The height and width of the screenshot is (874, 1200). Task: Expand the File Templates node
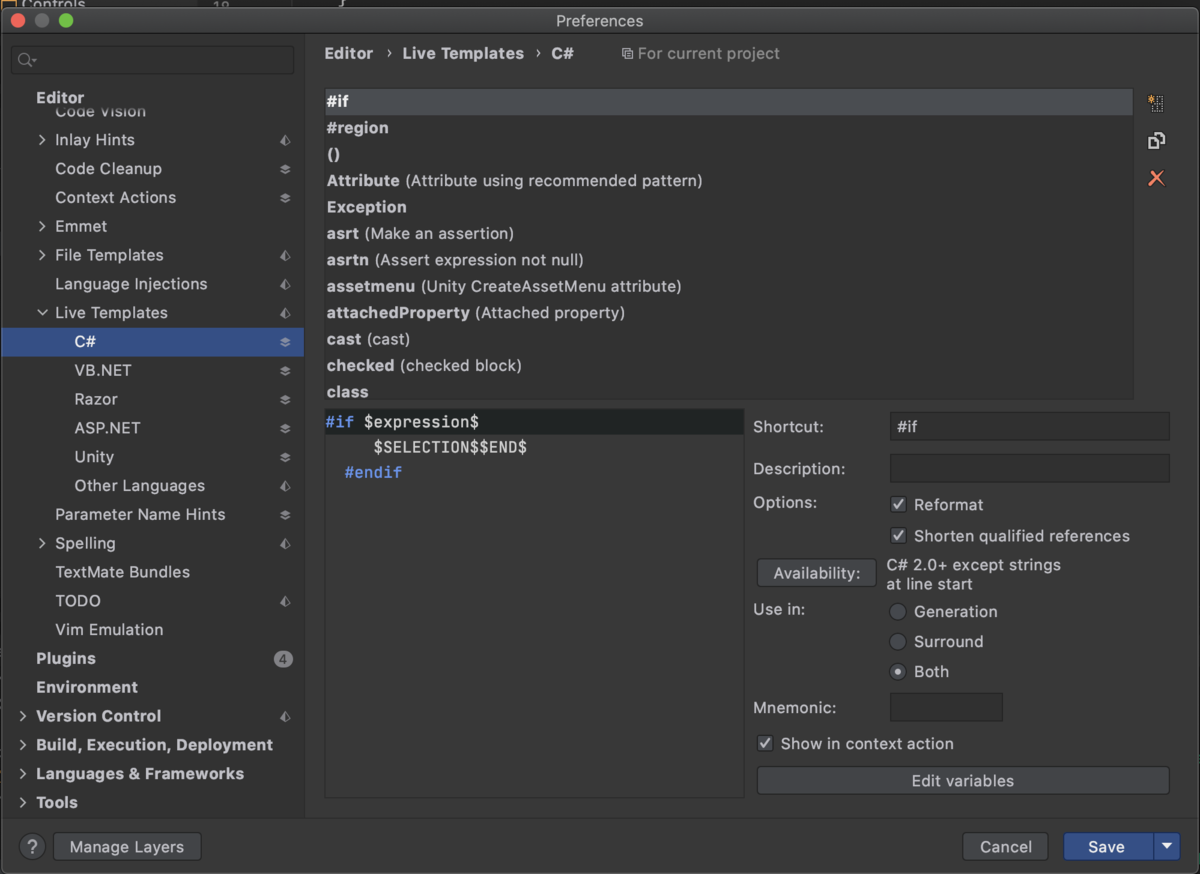click(42, 256)
